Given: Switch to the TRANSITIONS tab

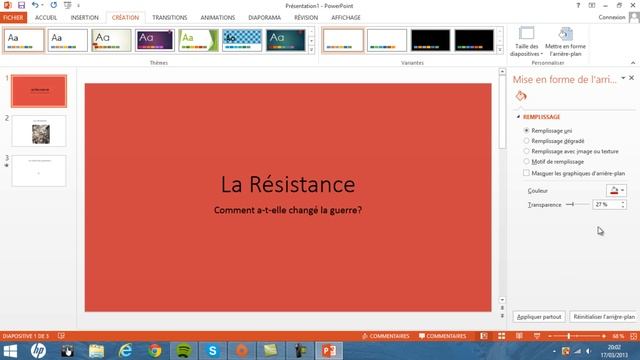Looking at the screenshot, I should pyautogui.click(x=170, y=18).
